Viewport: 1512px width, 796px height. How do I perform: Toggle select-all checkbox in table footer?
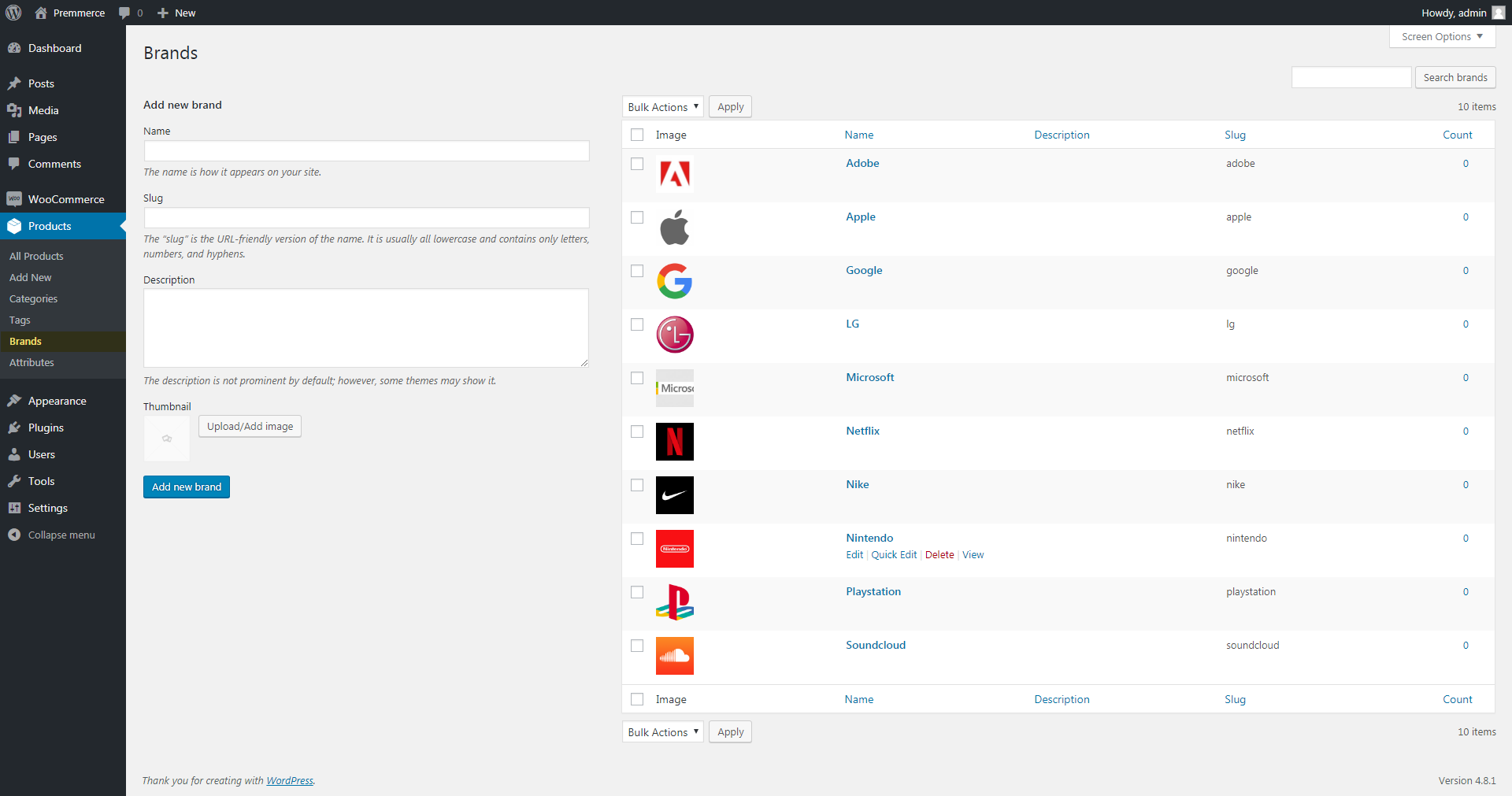coord(637,699)
